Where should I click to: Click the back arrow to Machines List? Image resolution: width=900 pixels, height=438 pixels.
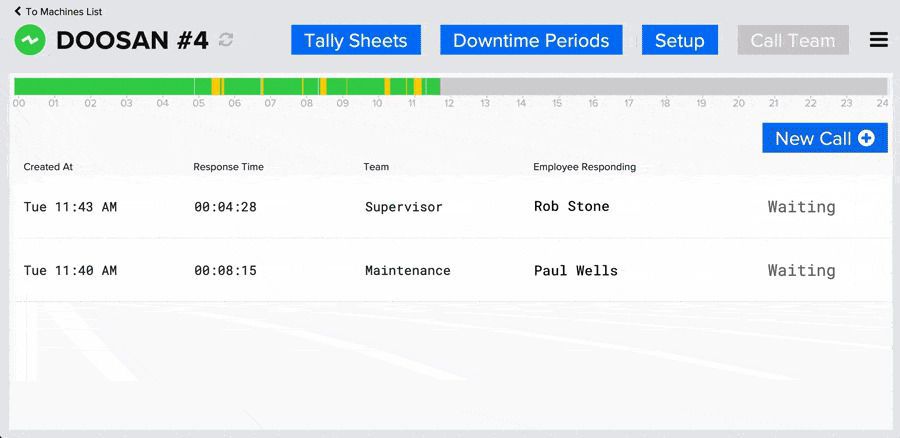[x=17, y=11]
